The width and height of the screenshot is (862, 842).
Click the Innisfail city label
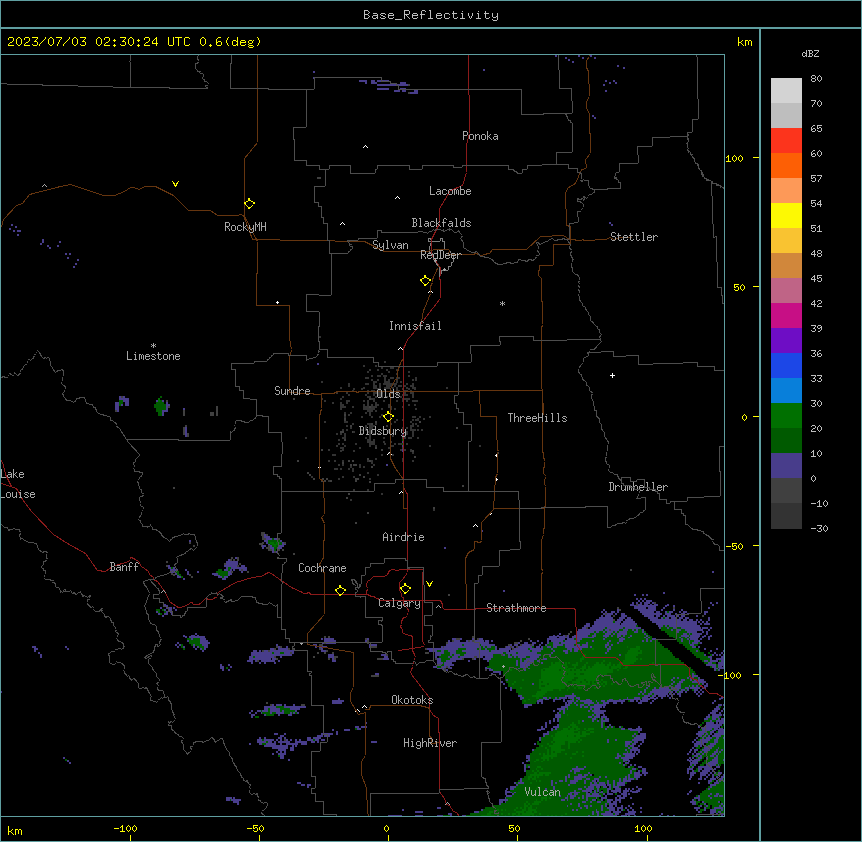click(415, 326)
